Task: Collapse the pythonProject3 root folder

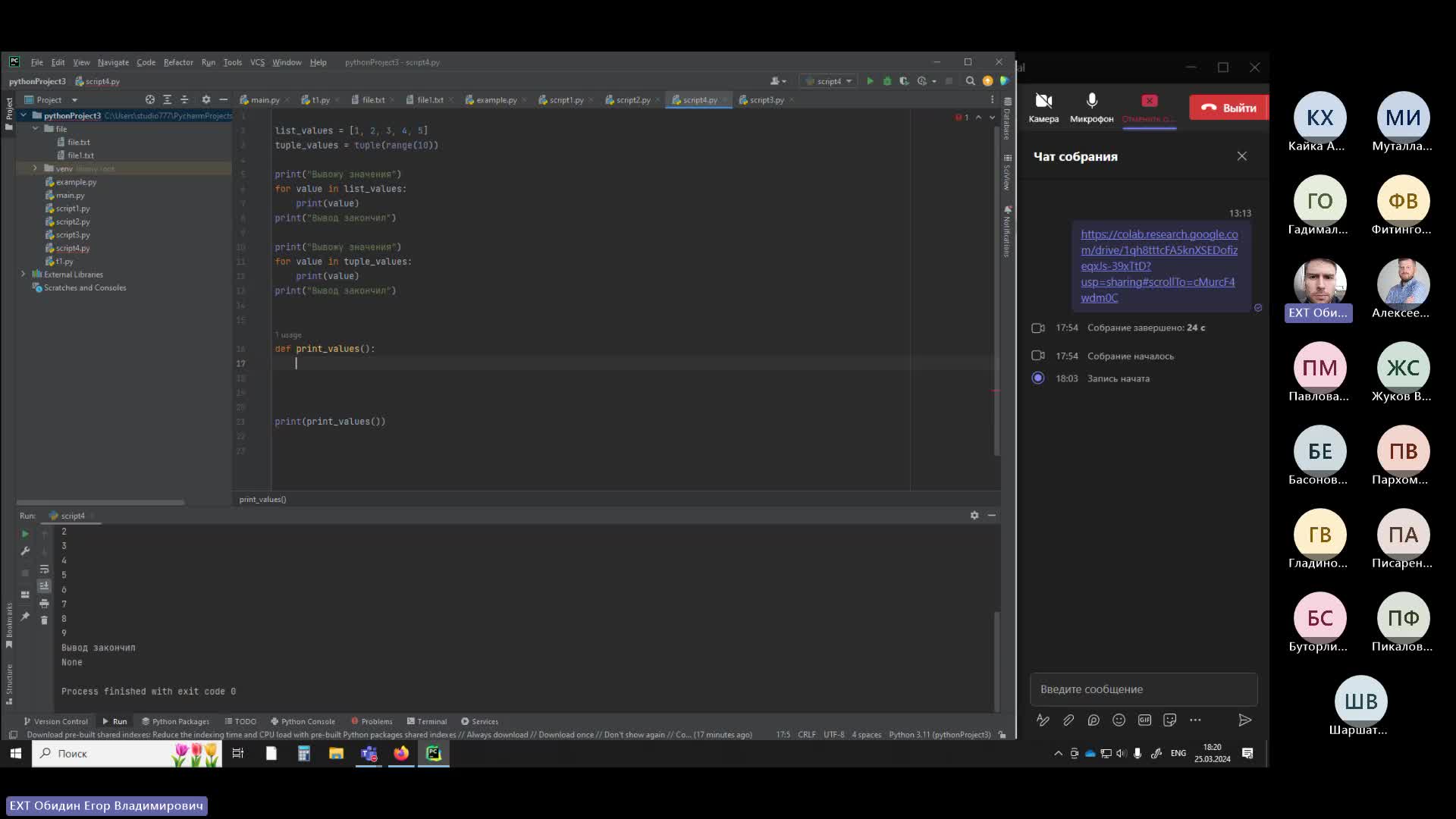Action: [x=24, y=115]
